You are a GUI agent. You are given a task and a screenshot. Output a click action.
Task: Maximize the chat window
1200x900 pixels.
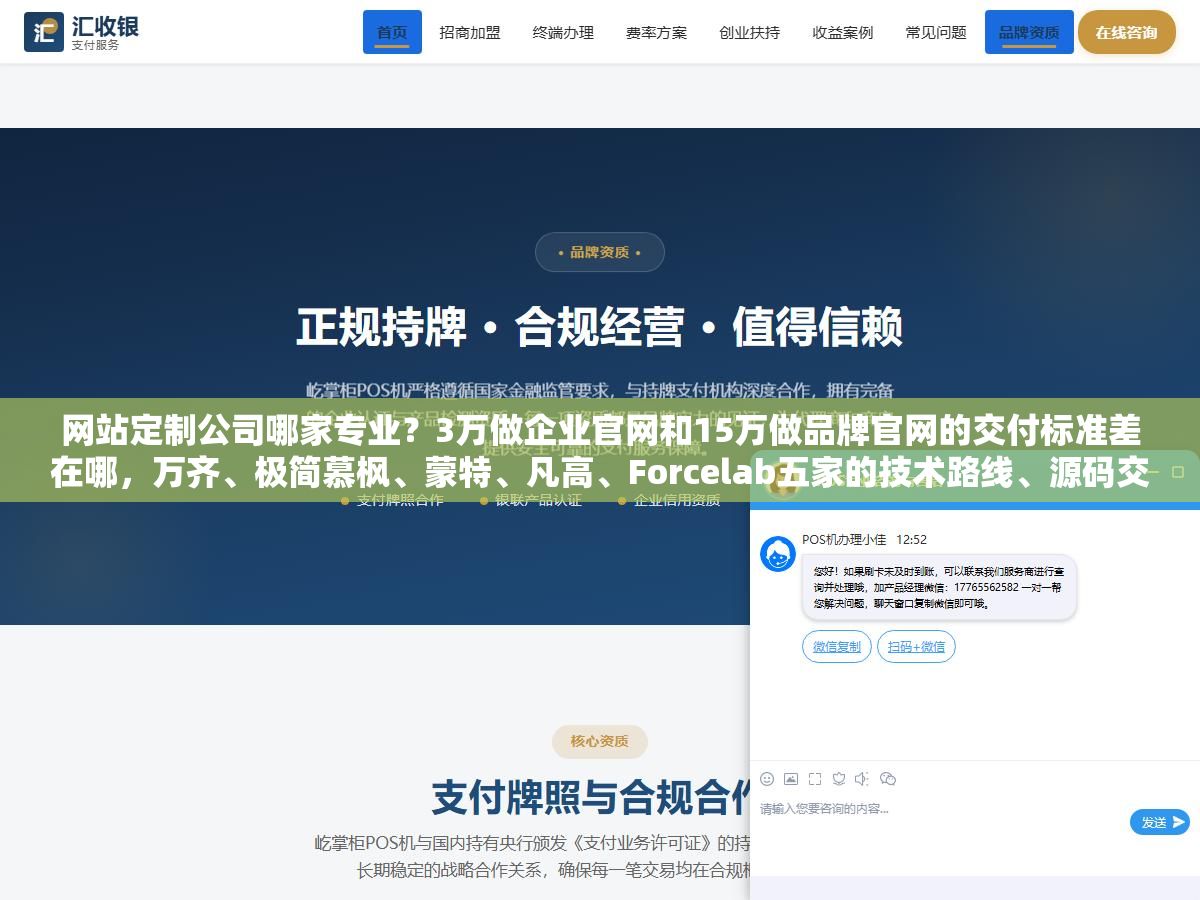tap(1179, 471)
